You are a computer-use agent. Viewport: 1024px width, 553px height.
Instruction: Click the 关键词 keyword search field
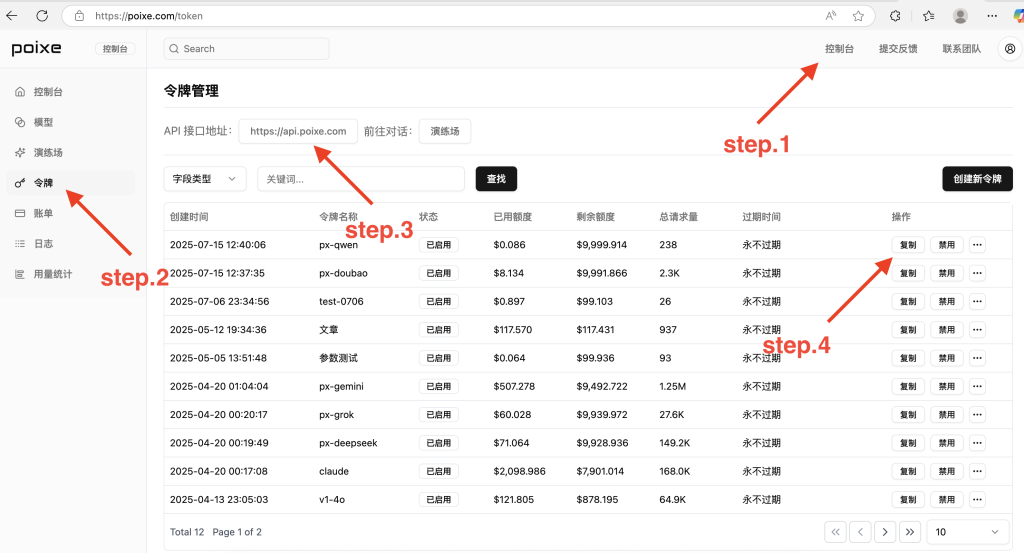click(361, 179)
